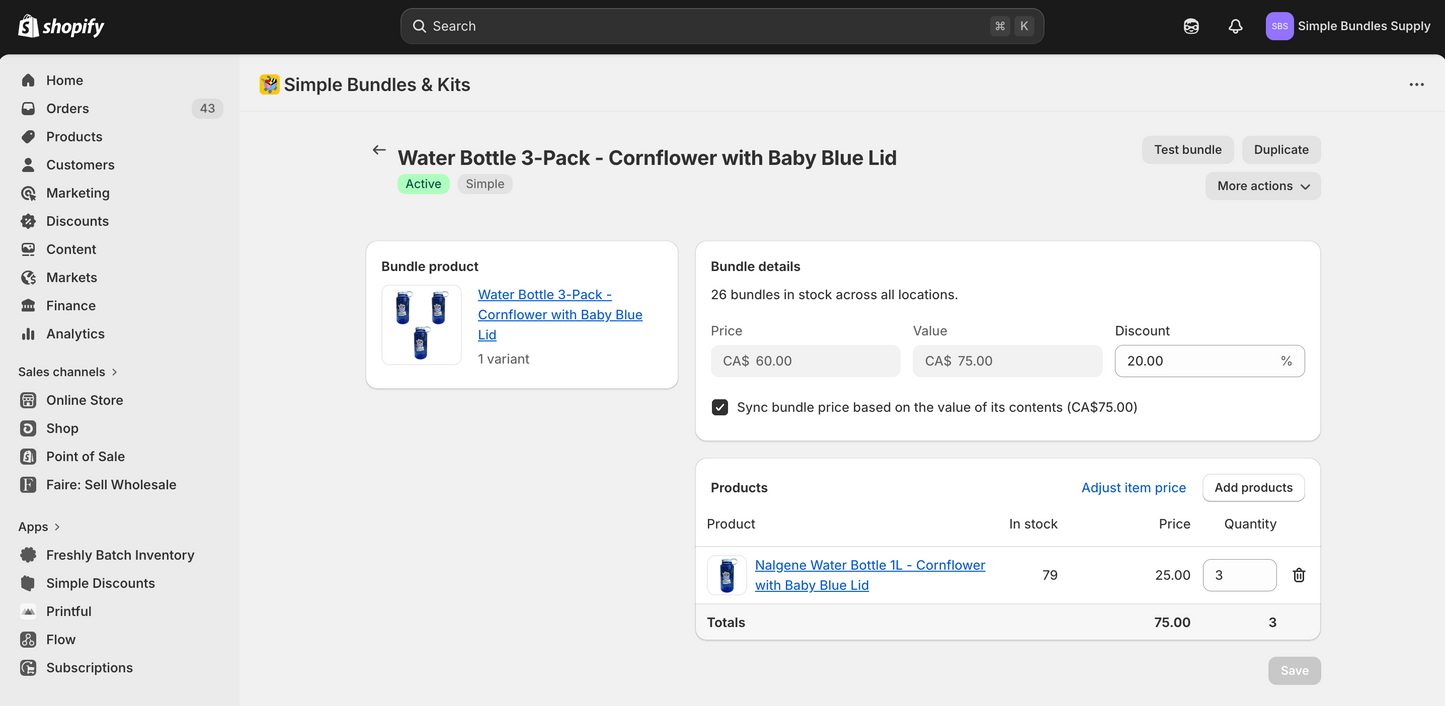Click the Simple type badge
This screenshot has width=1445, height=706.
pos(485,184)
